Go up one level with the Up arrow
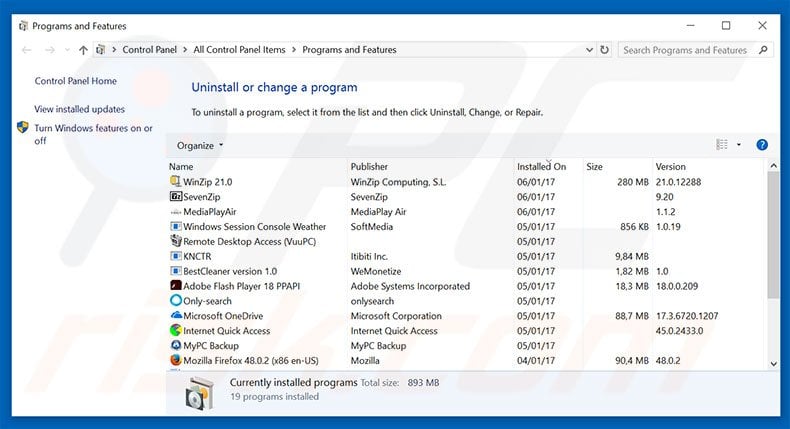 coord(83,50)
